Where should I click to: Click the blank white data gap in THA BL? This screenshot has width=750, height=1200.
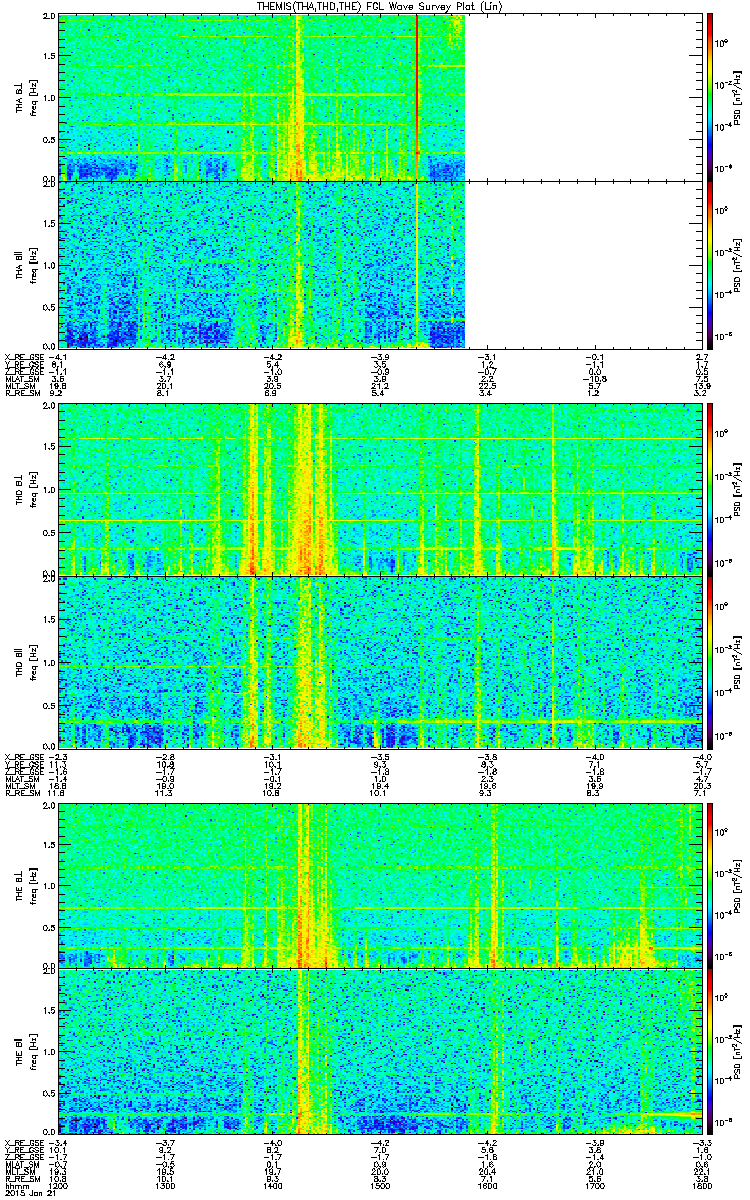tap(580, 97)
